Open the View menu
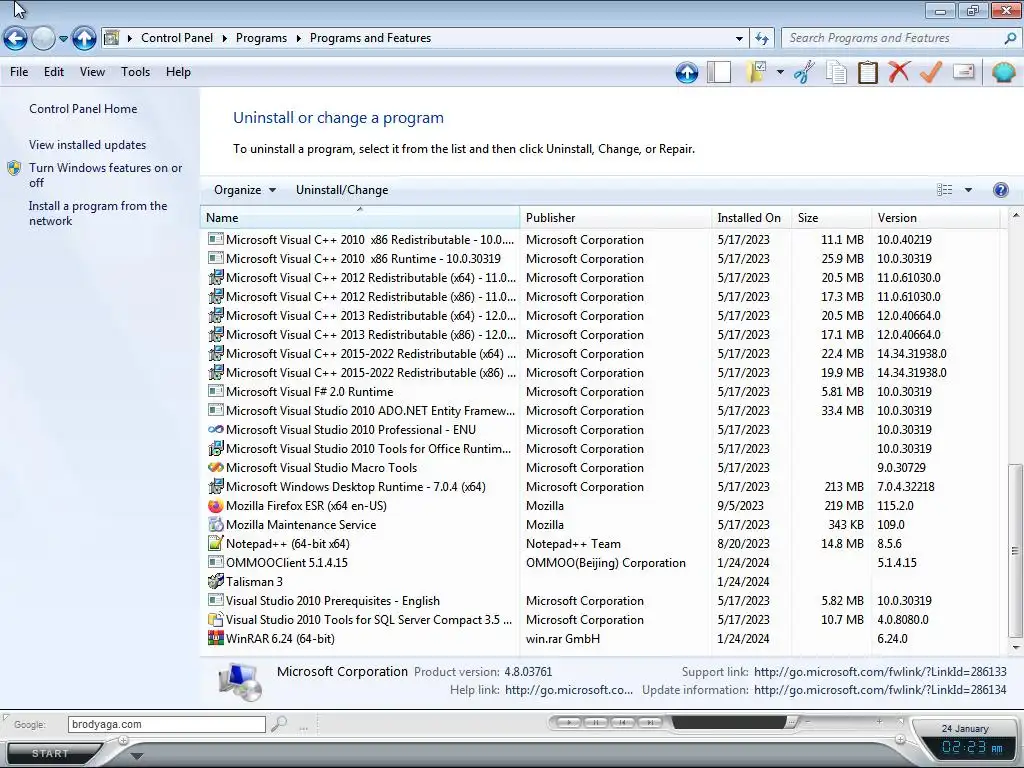Viewport: 1024px width, 768px height. click(x=92, y=72)
